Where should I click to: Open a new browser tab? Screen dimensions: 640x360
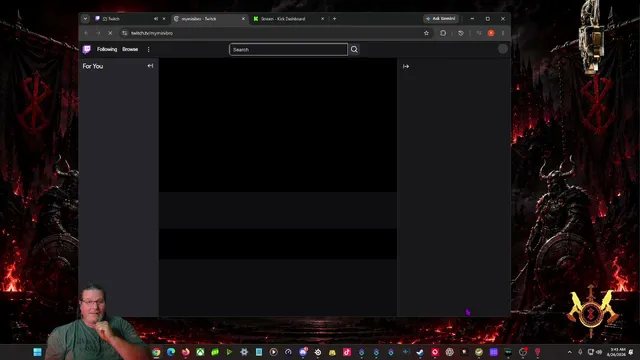tap(335, 19)
